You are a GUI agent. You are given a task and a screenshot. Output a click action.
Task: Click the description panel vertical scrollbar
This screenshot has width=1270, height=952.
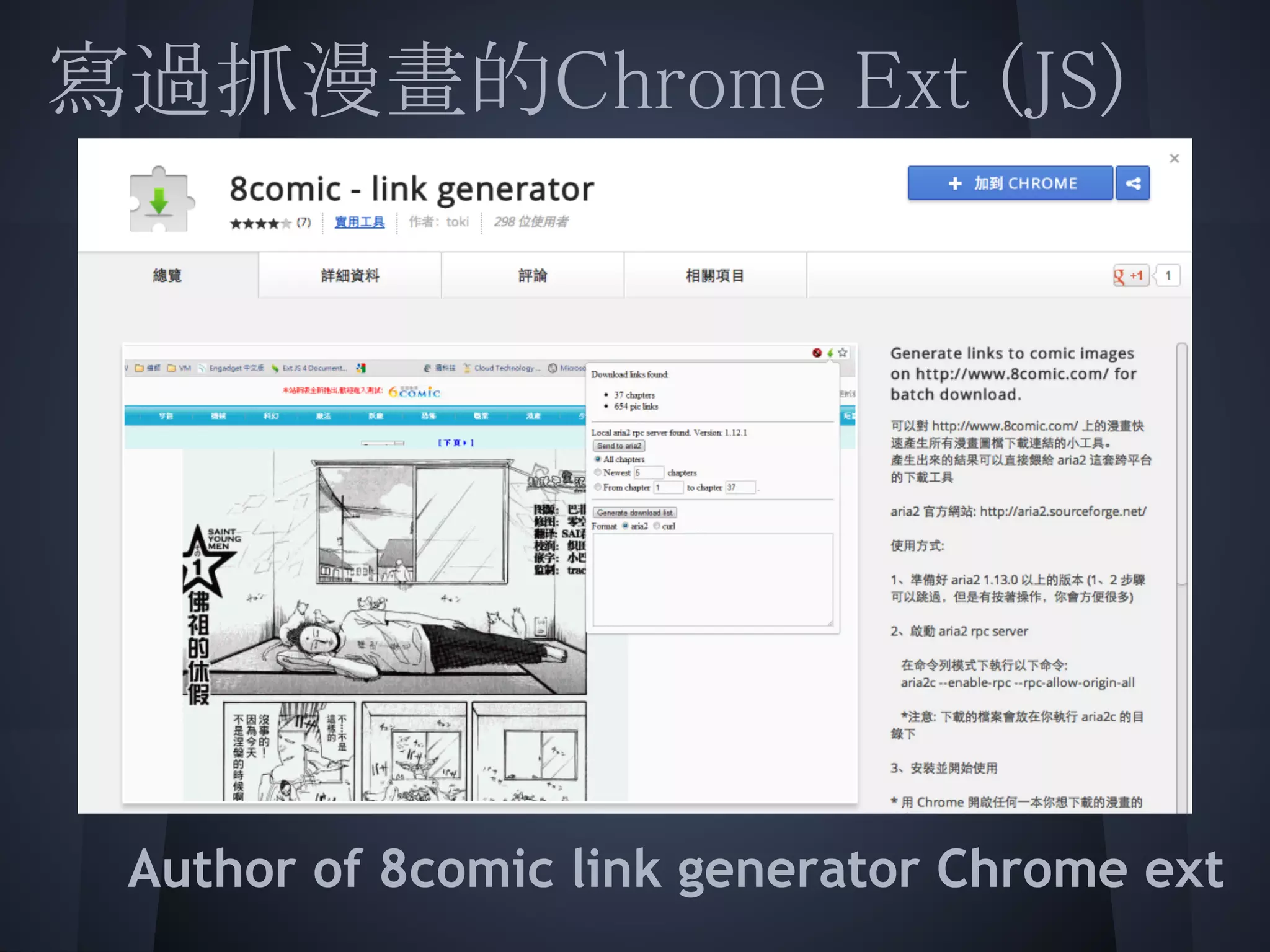[1182, 464]
